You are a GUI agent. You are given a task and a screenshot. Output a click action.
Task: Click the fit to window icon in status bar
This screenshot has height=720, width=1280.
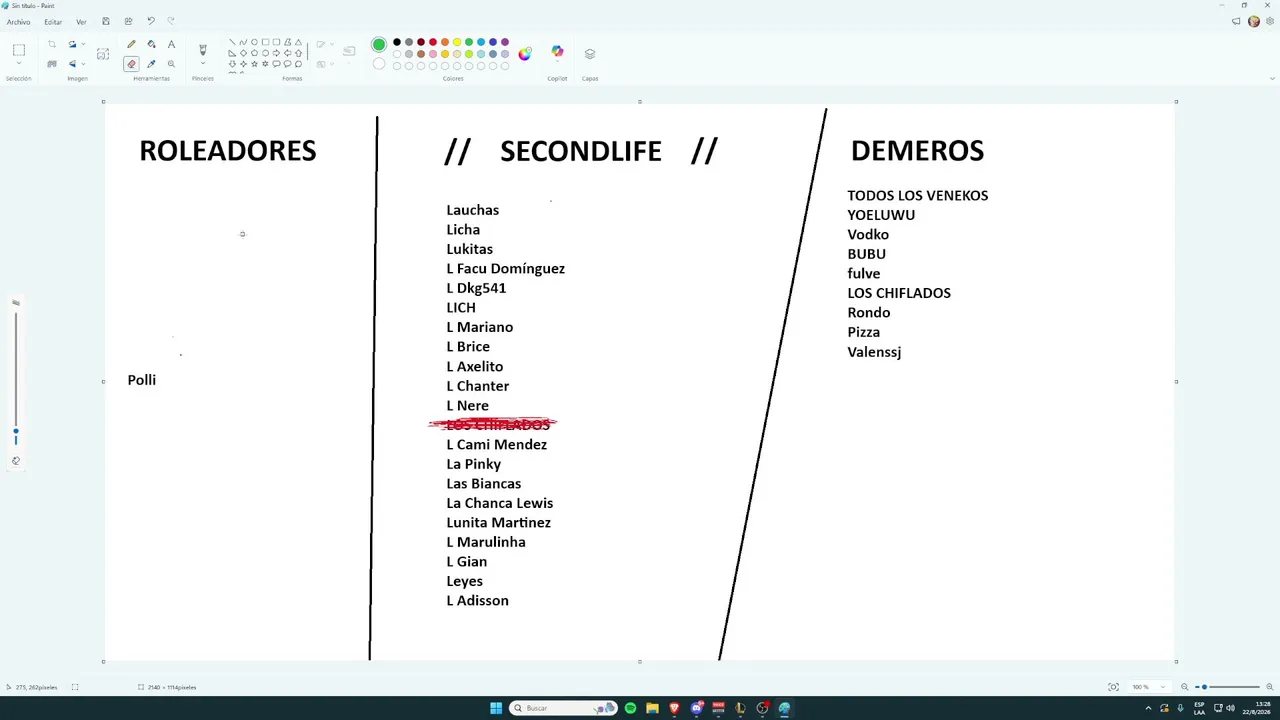click(1113, 687)
